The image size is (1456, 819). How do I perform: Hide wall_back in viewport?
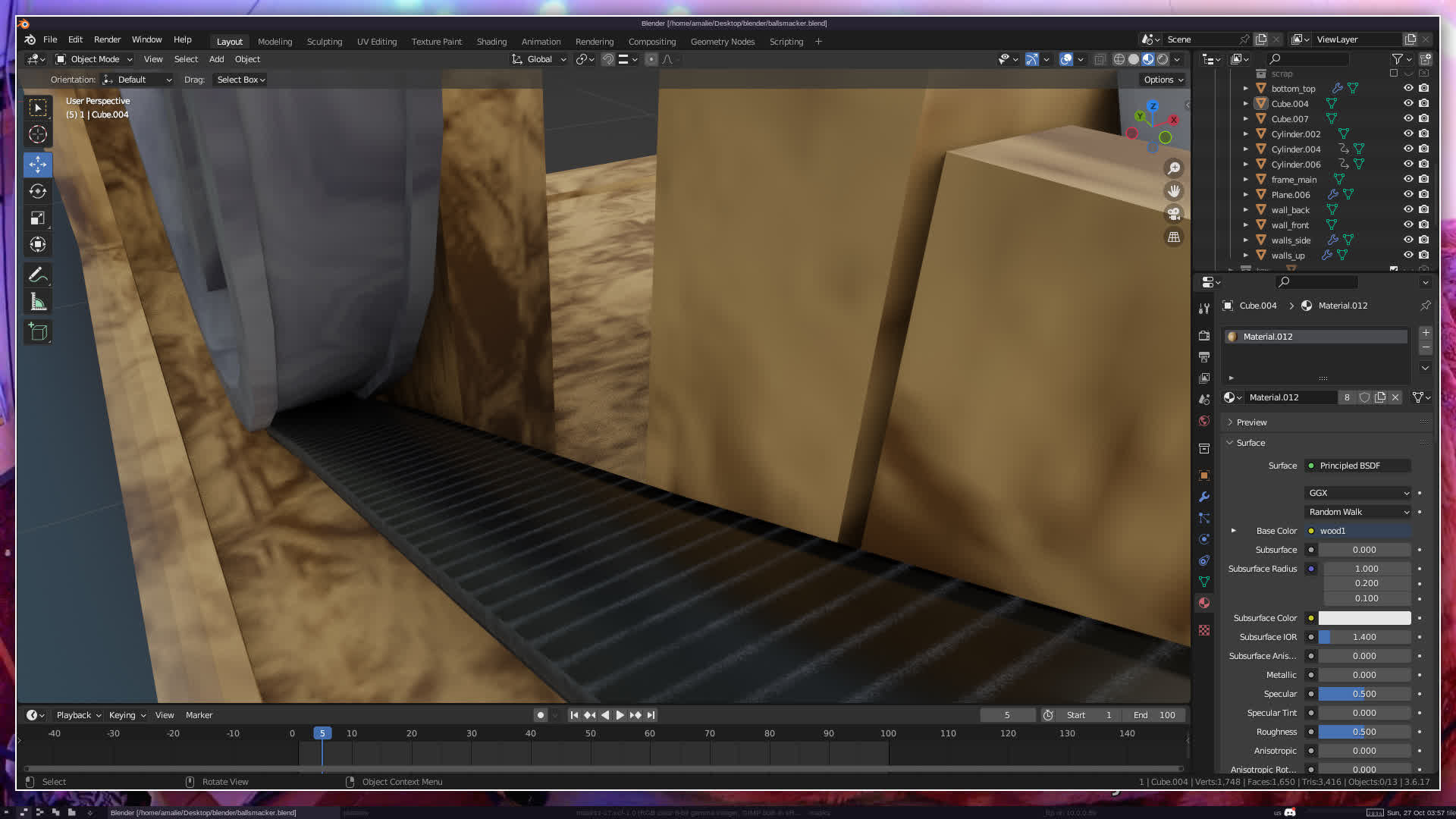coord(1408,210)
